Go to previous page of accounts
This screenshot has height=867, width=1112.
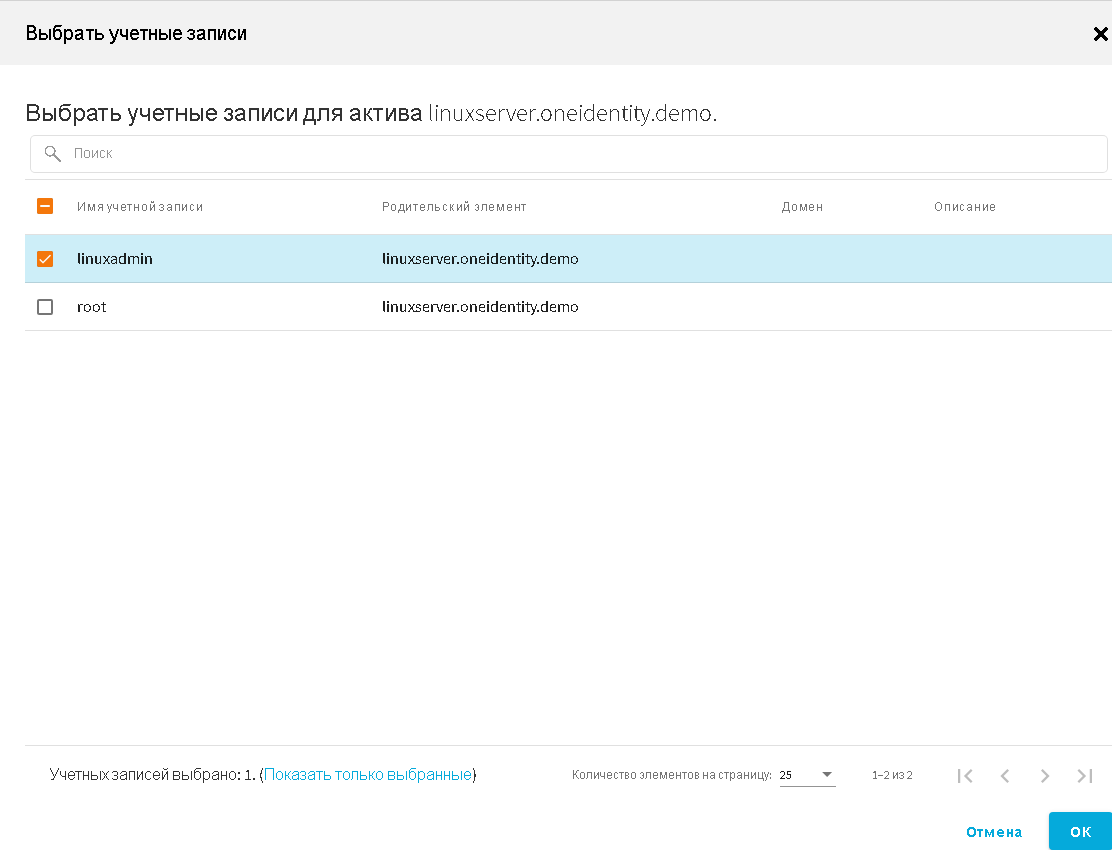click(x=1005, y=775)
